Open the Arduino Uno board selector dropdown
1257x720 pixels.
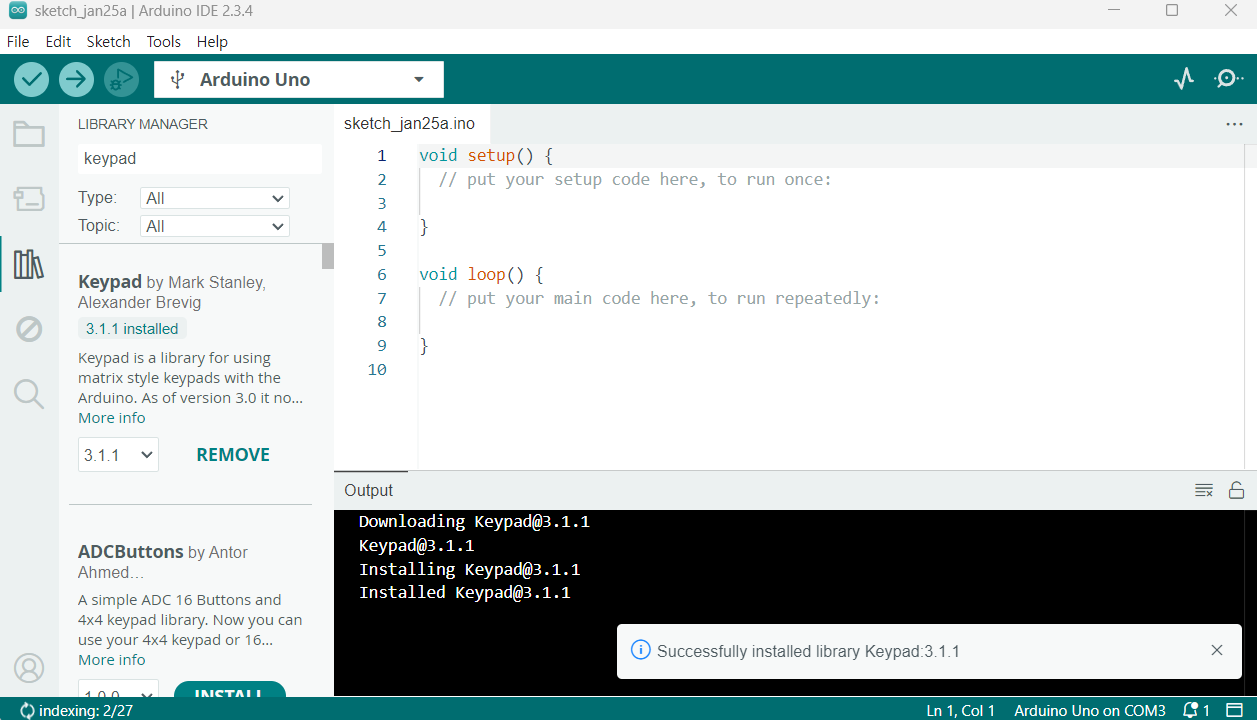pos(299,80)
